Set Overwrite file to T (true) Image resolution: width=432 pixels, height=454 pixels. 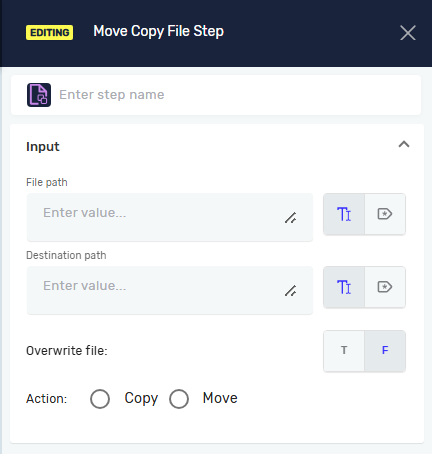pos(344,351)
